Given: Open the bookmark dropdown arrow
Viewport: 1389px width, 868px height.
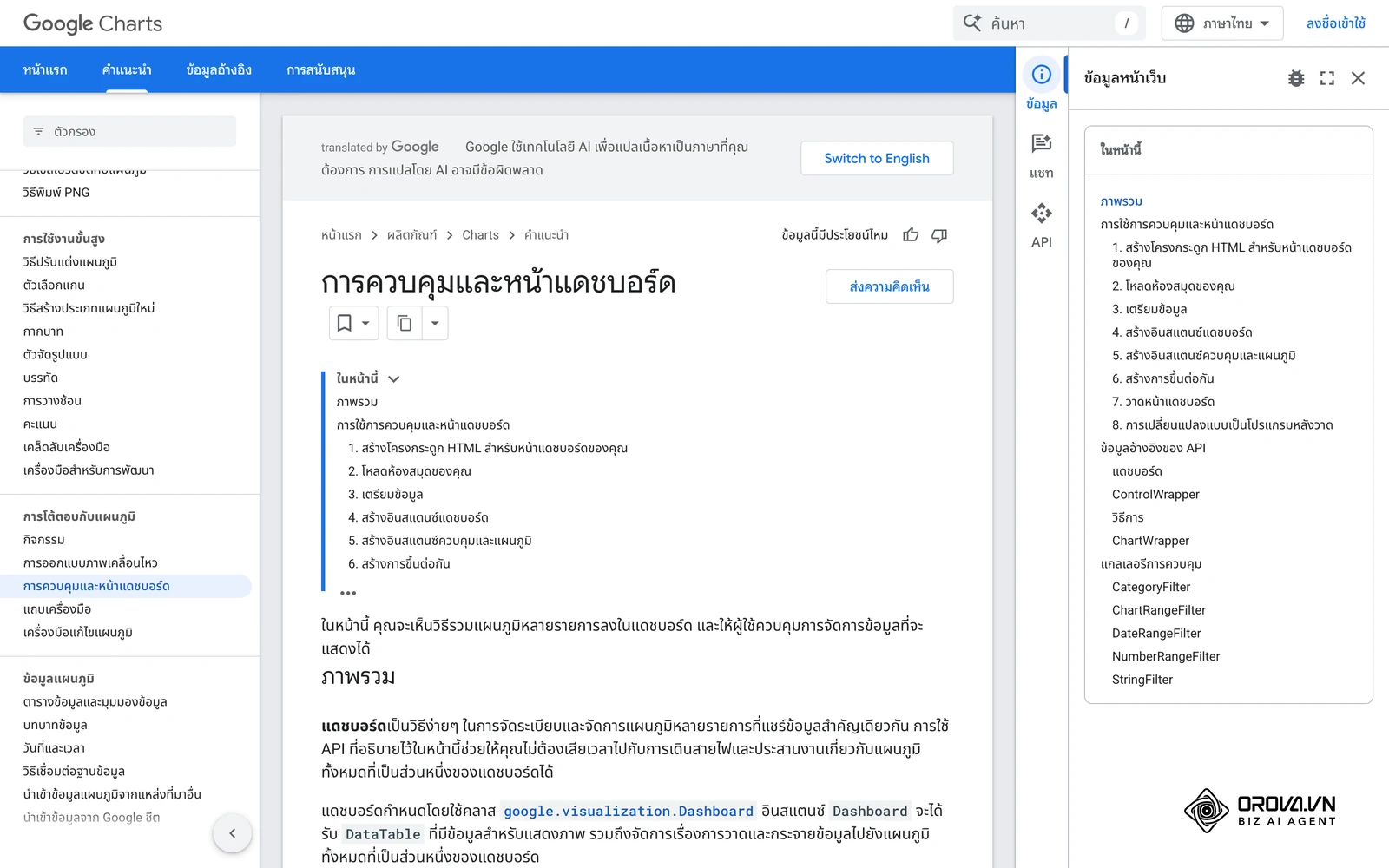Looking at the screenshot, I should coord(365,323).
